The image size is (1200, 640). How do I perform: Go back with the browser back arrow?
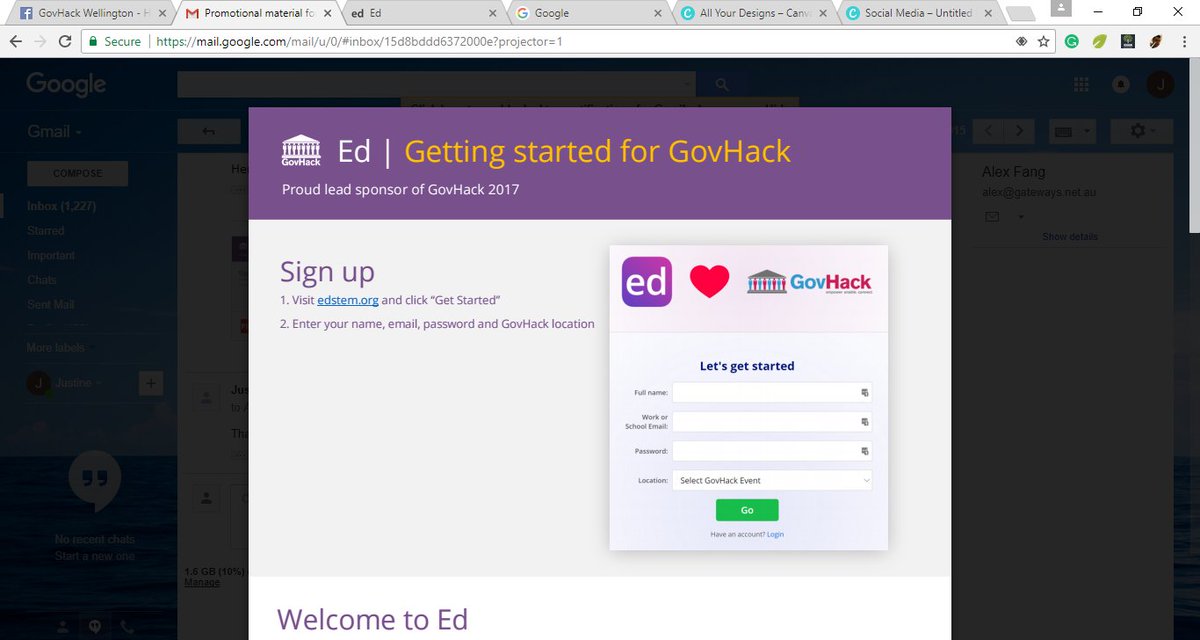(16, 42)
